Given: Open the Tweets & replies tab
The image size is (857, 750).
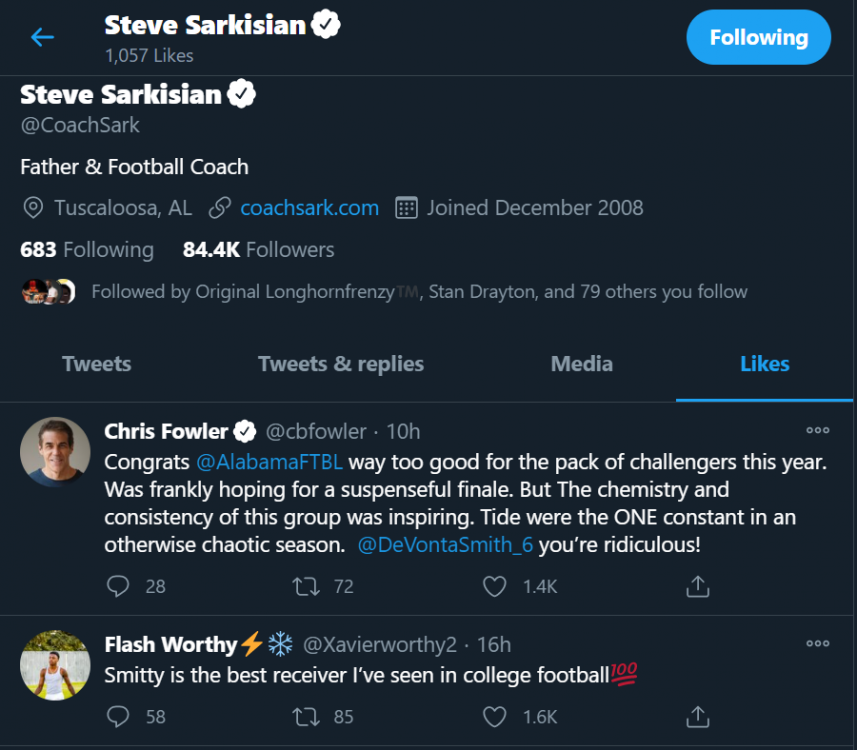Looking at the screenshot, I should coord(340,364).
